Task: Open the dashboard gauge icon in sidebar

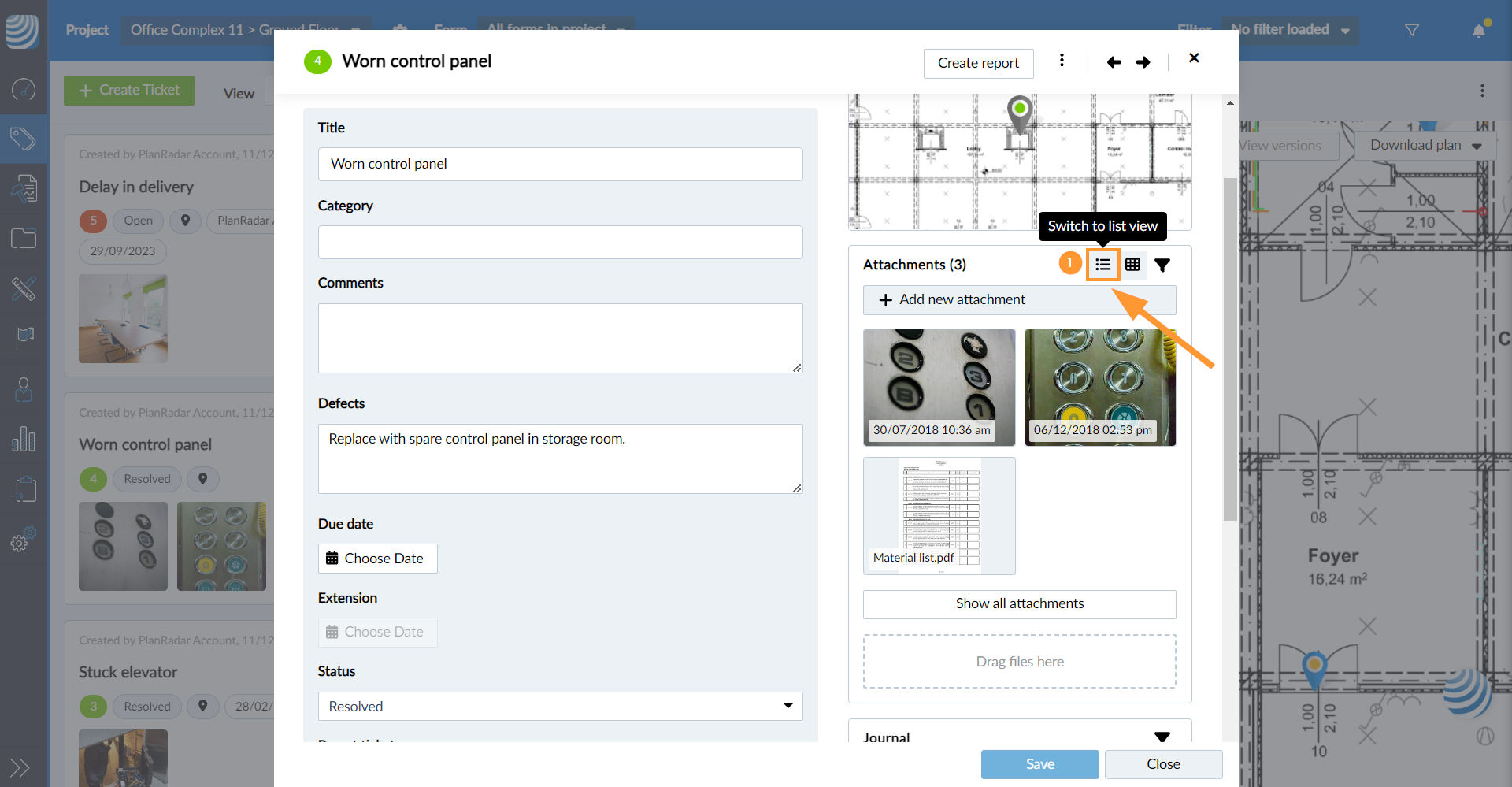Action: 24,90
